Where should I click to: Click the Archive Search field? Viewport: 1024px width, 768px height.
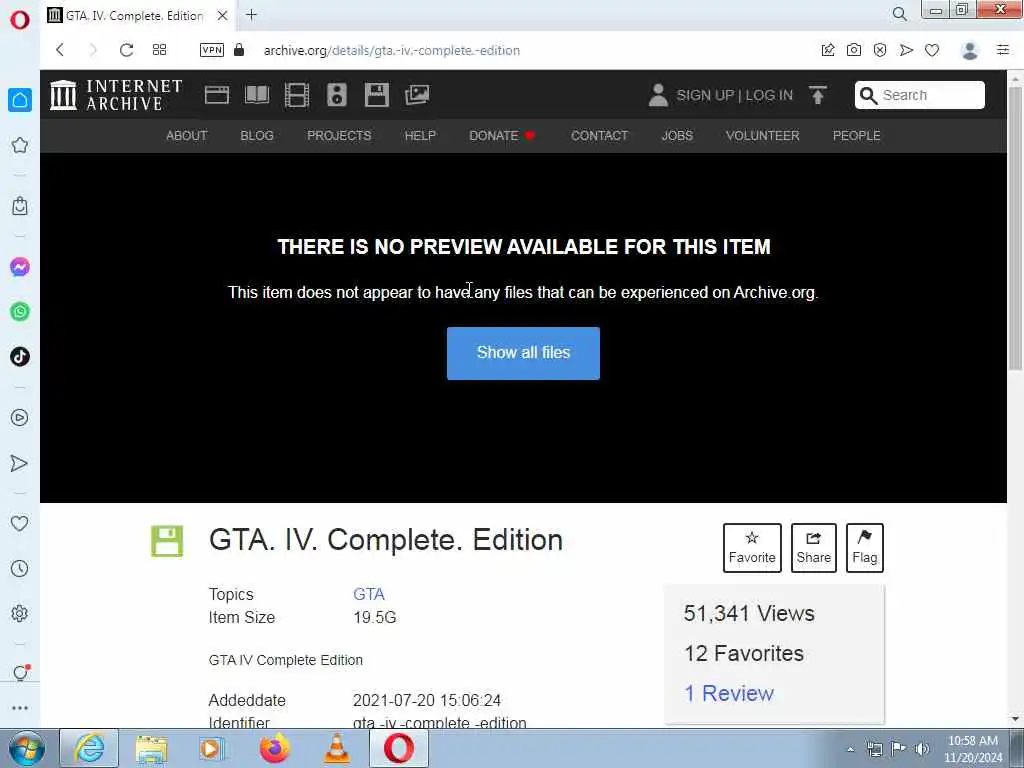[x=920, y=95]
